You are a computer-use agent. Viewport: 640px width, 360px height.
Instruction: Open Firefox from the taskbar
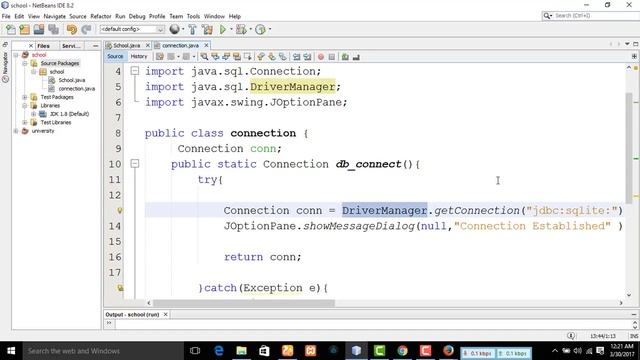[x=448, y=351]
